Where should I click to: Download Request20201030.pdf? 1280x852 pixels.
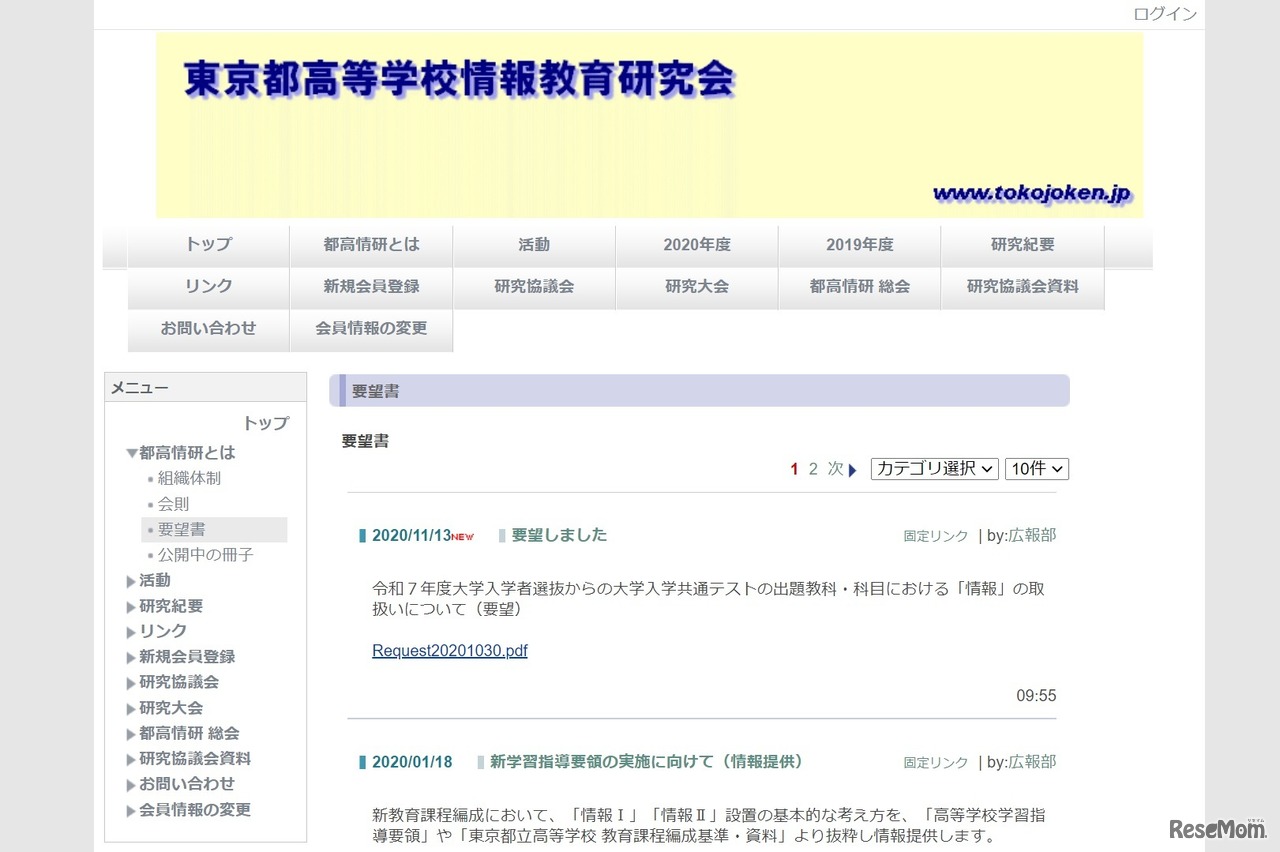[449, 650]
